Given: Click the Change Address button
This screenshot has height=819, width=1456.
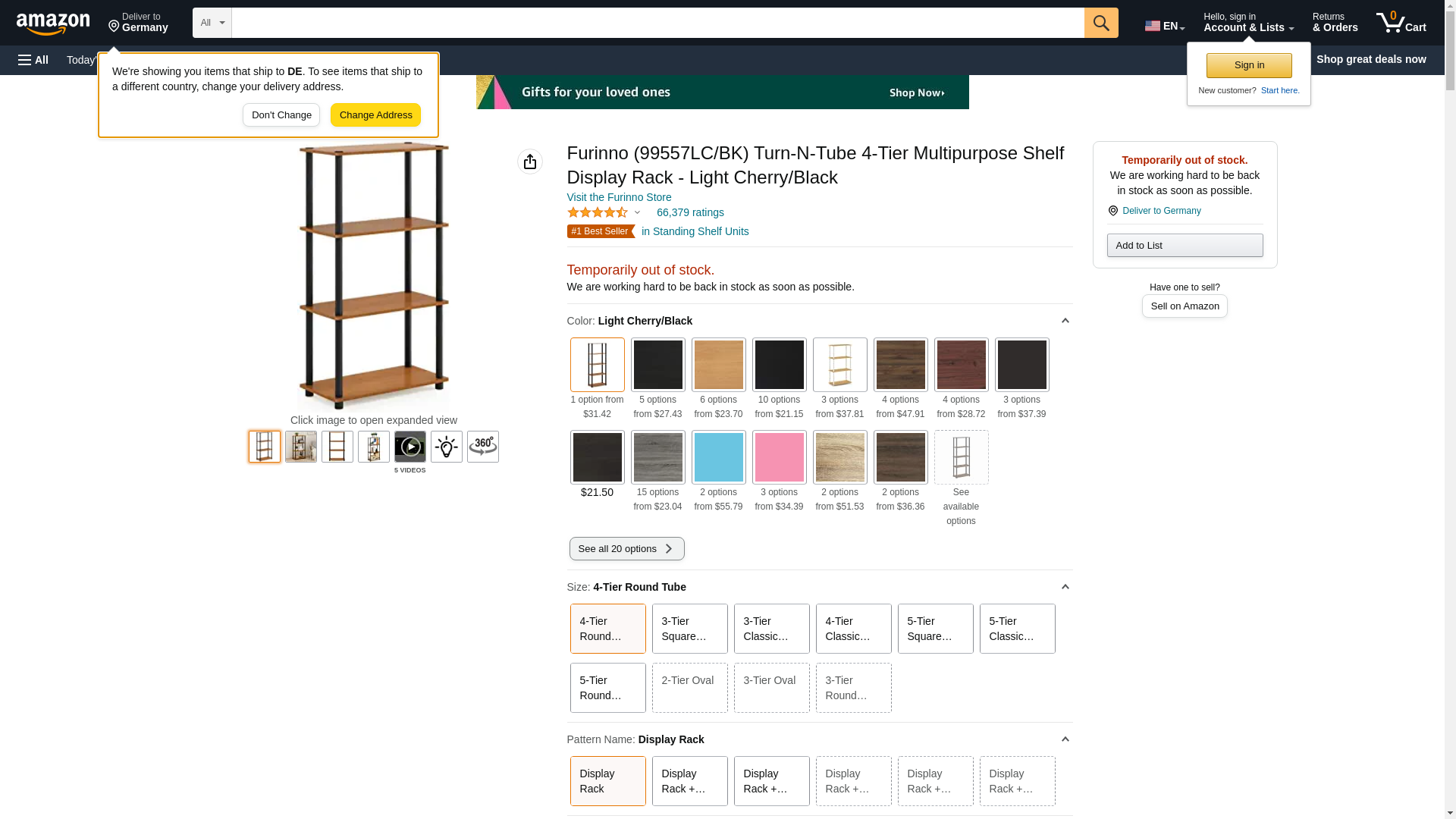Looking at the screenshot, I should [x=375, y=115].
